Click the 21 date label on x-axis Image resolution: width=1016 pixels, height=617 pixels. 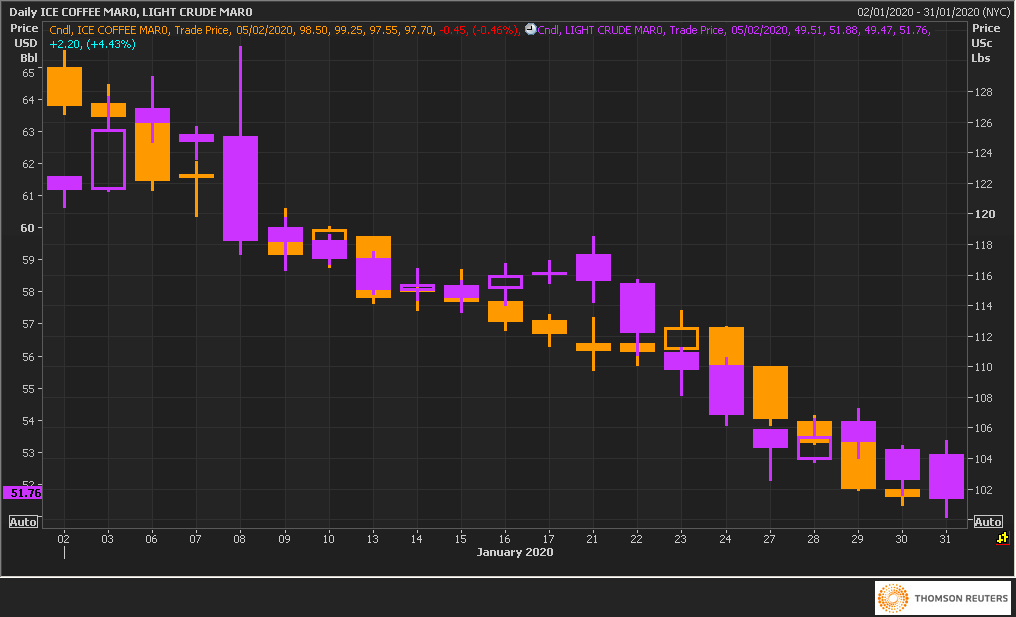(593, 539)
